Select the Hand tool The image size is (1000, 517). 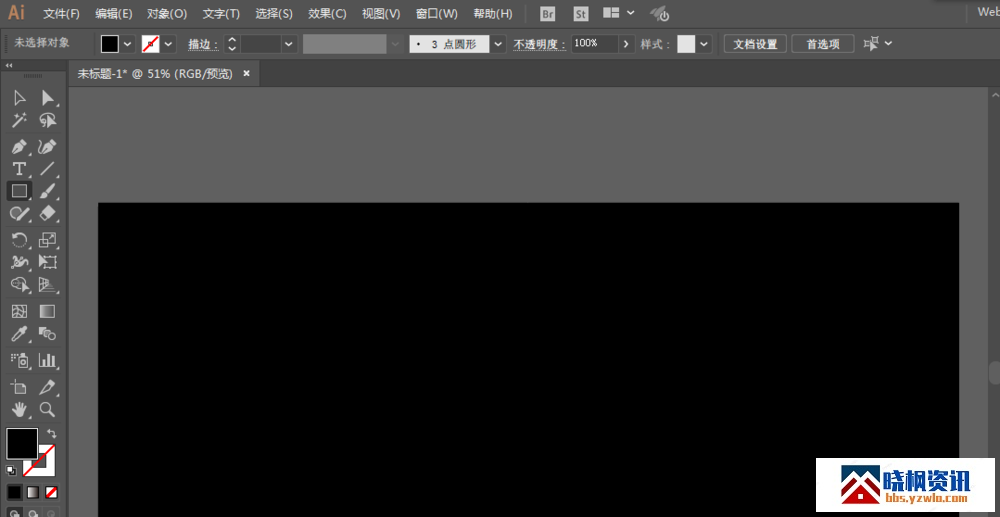click(19, 409)
